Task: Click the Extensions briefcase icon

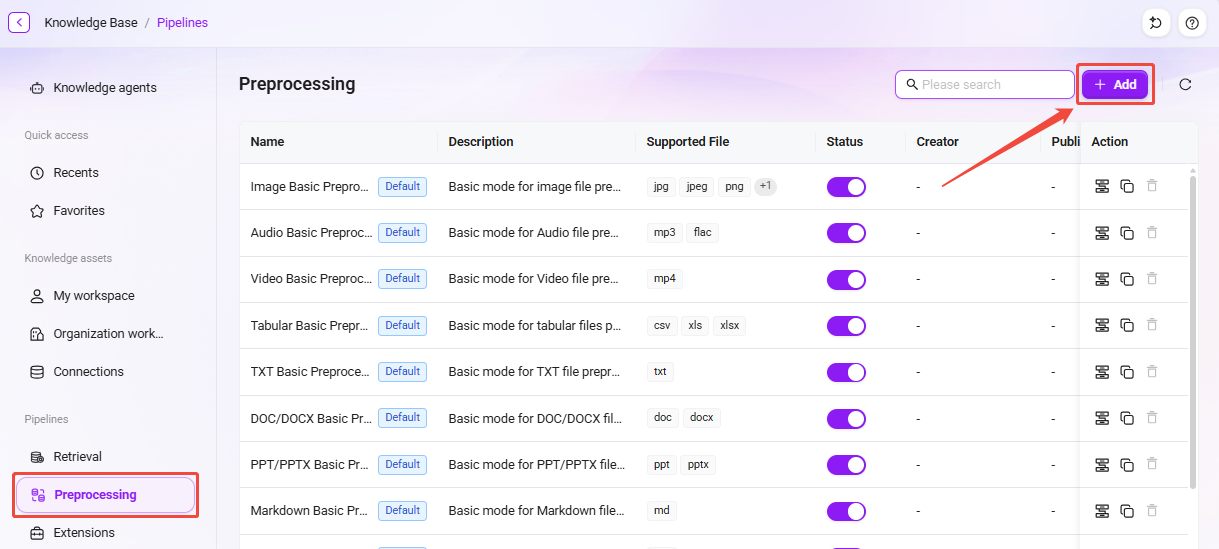Action: pos(37,533)
